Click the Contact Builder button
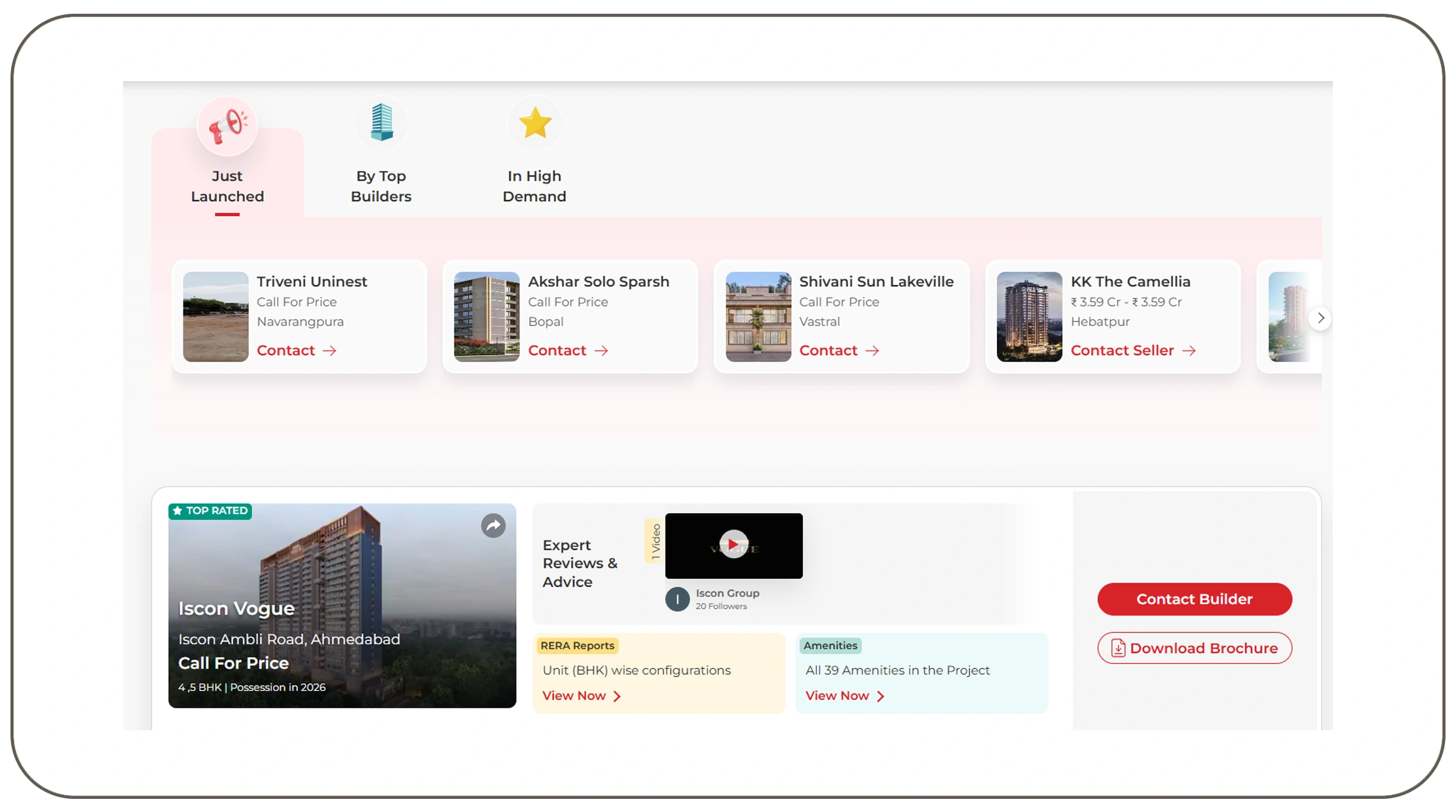Screen dimensions: 1456x812 [x=1195, y=599]
